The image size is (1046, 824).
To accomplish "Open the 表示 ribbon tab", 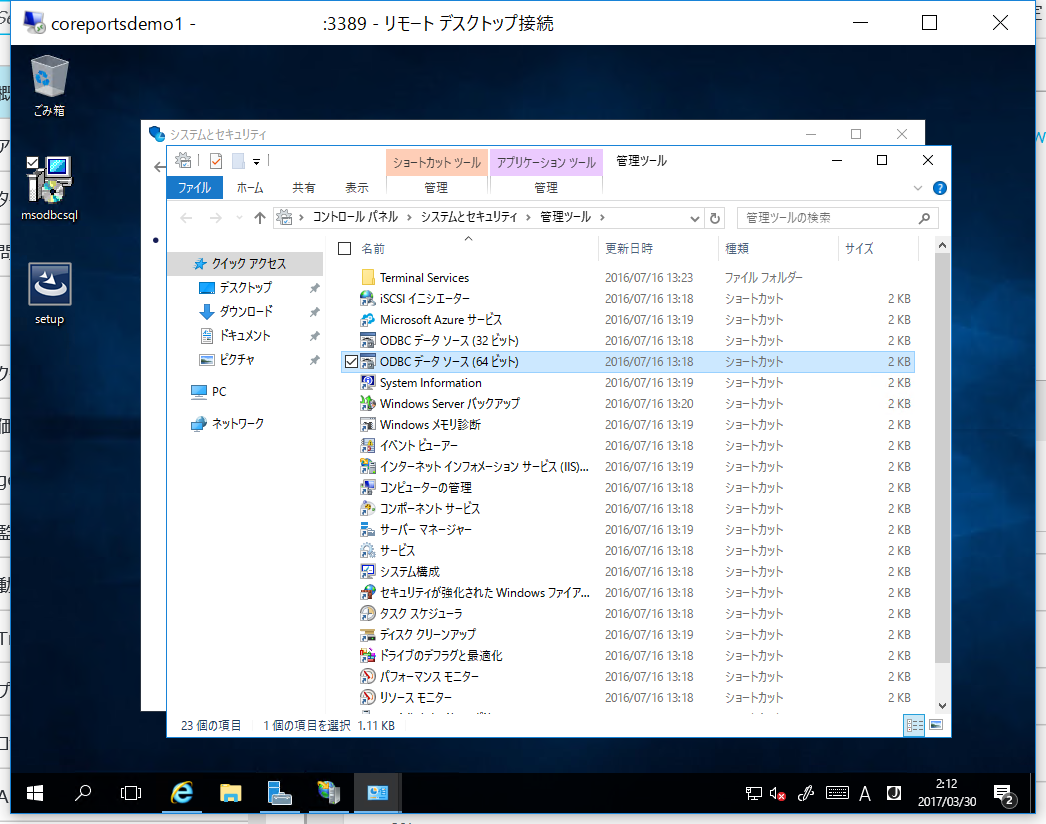I will [357, 187].
